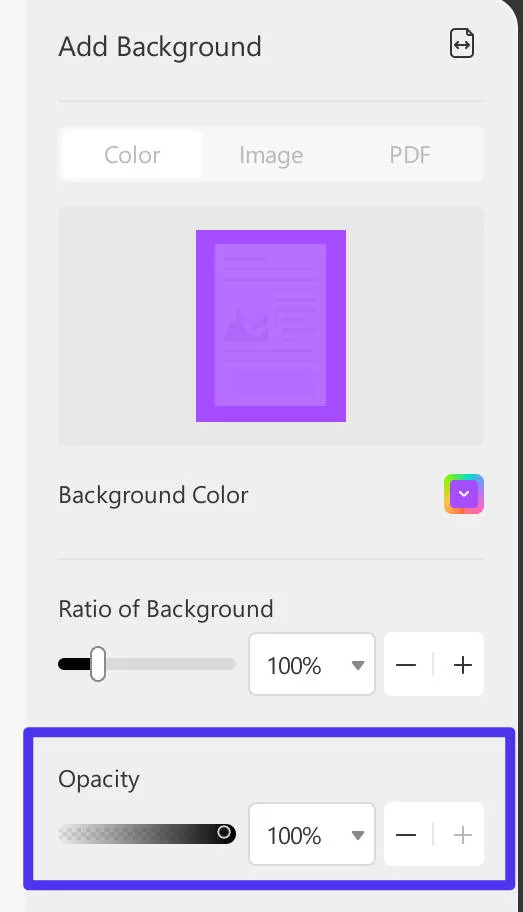This screenshot has height=912, width=523.
Task: Decrease Opacity using the minus button
Action: pyautogui.click(x=406, y=835)
